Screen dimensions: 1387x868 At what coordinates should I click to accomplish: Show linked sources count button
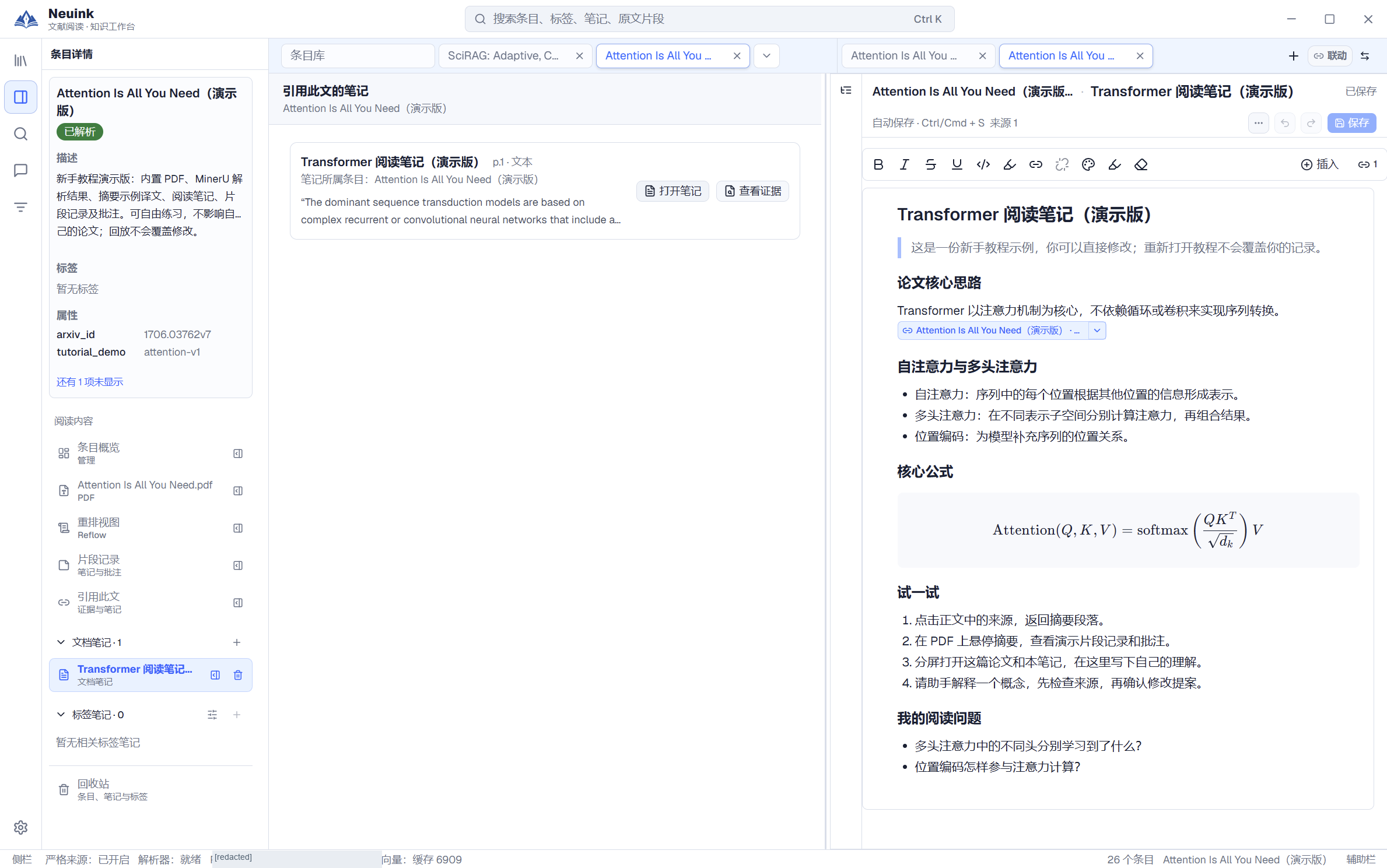pos(1368,164)
